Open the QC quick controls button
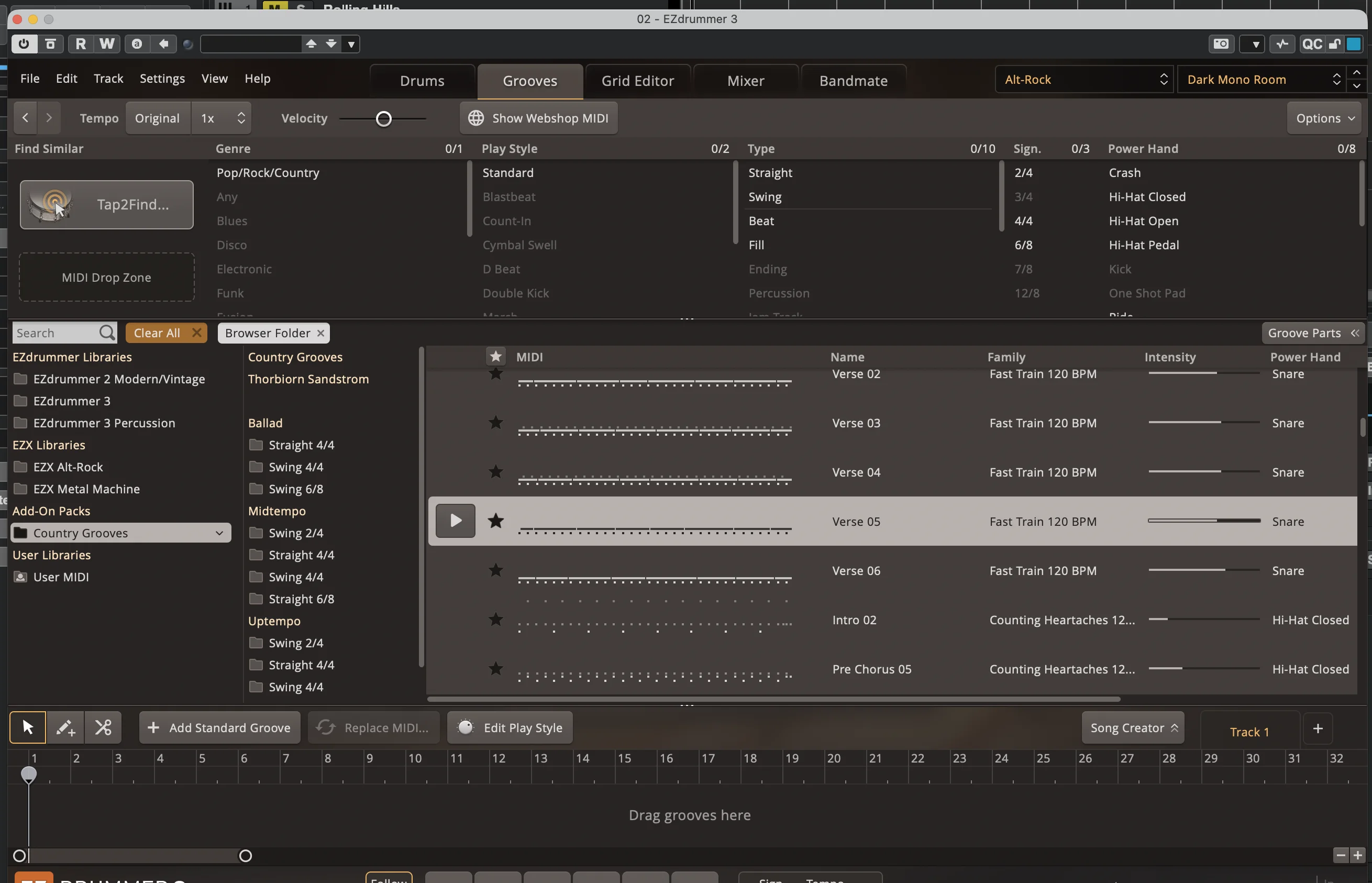1372x883 pixels. [x=1311, y=43]
